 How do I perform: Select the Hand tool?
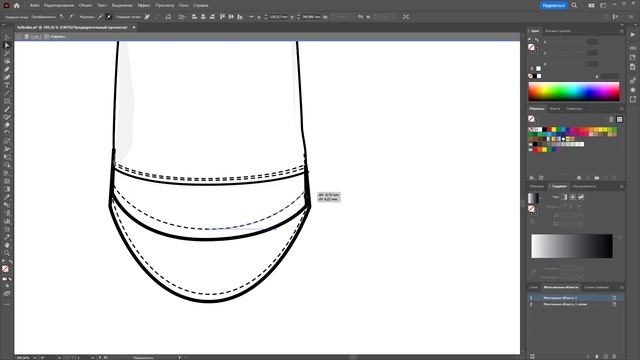point(7,245)
